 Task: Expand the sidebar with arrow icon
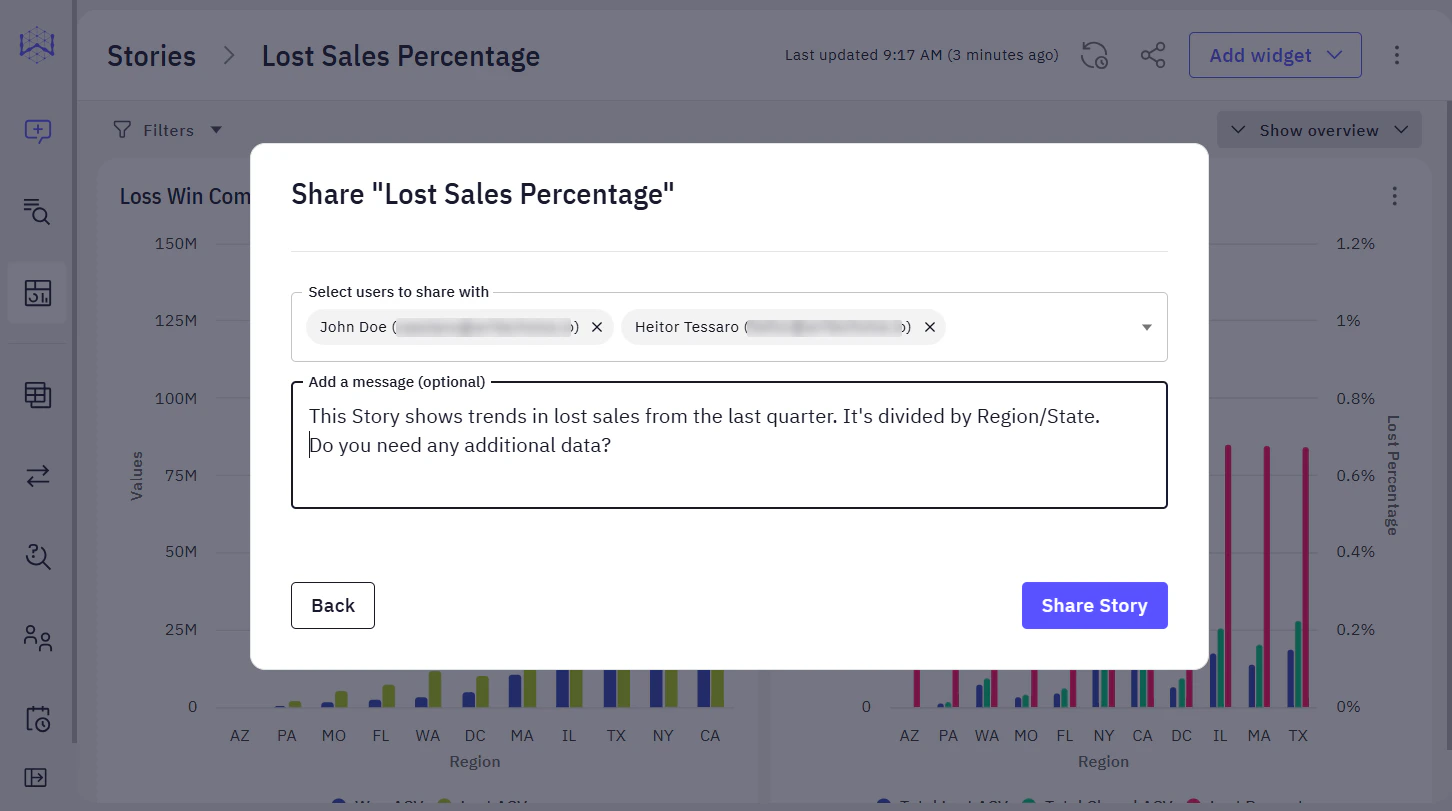(x=36, y=777)
